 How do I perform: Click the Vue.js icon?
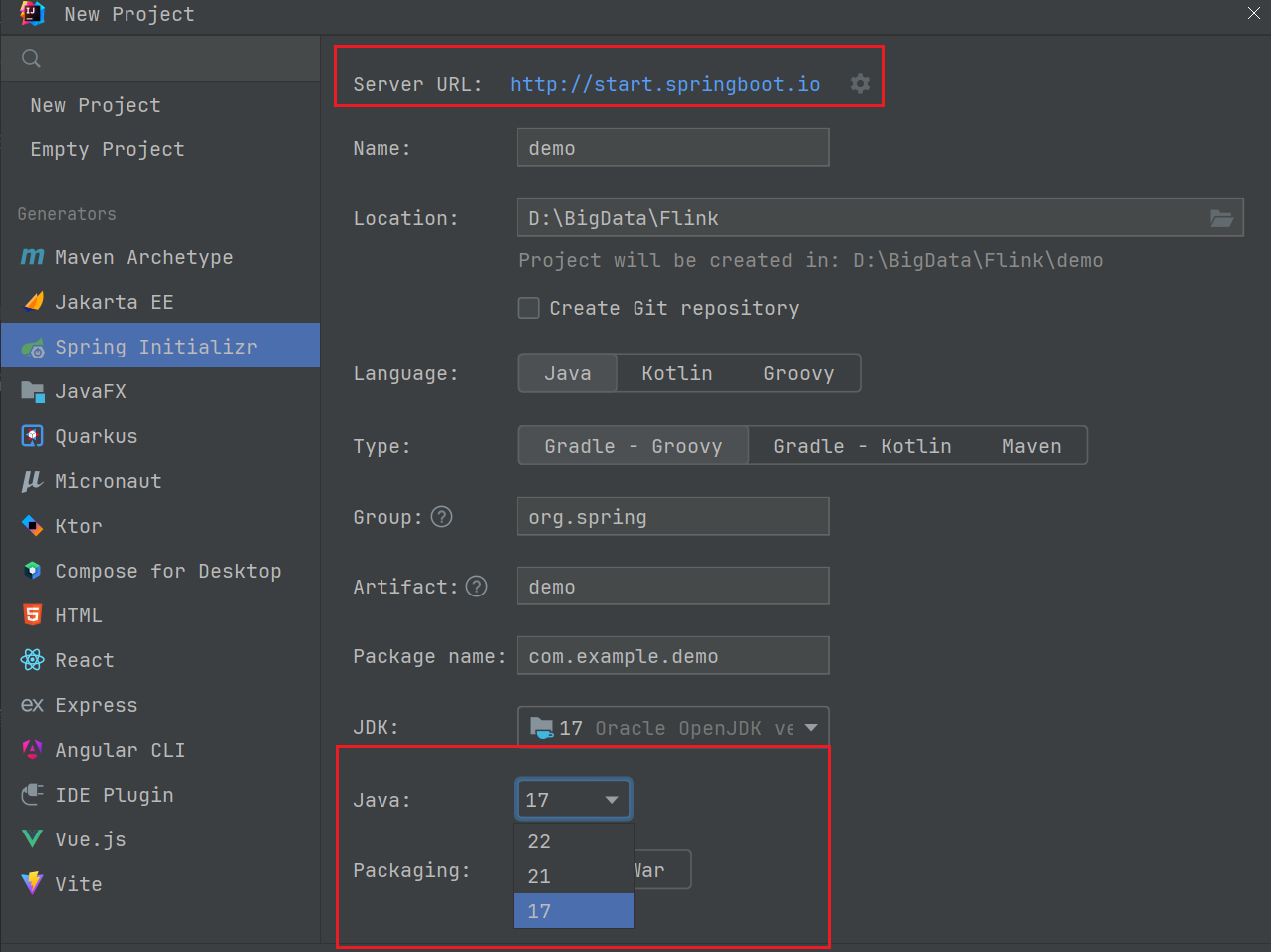point(33,839)
